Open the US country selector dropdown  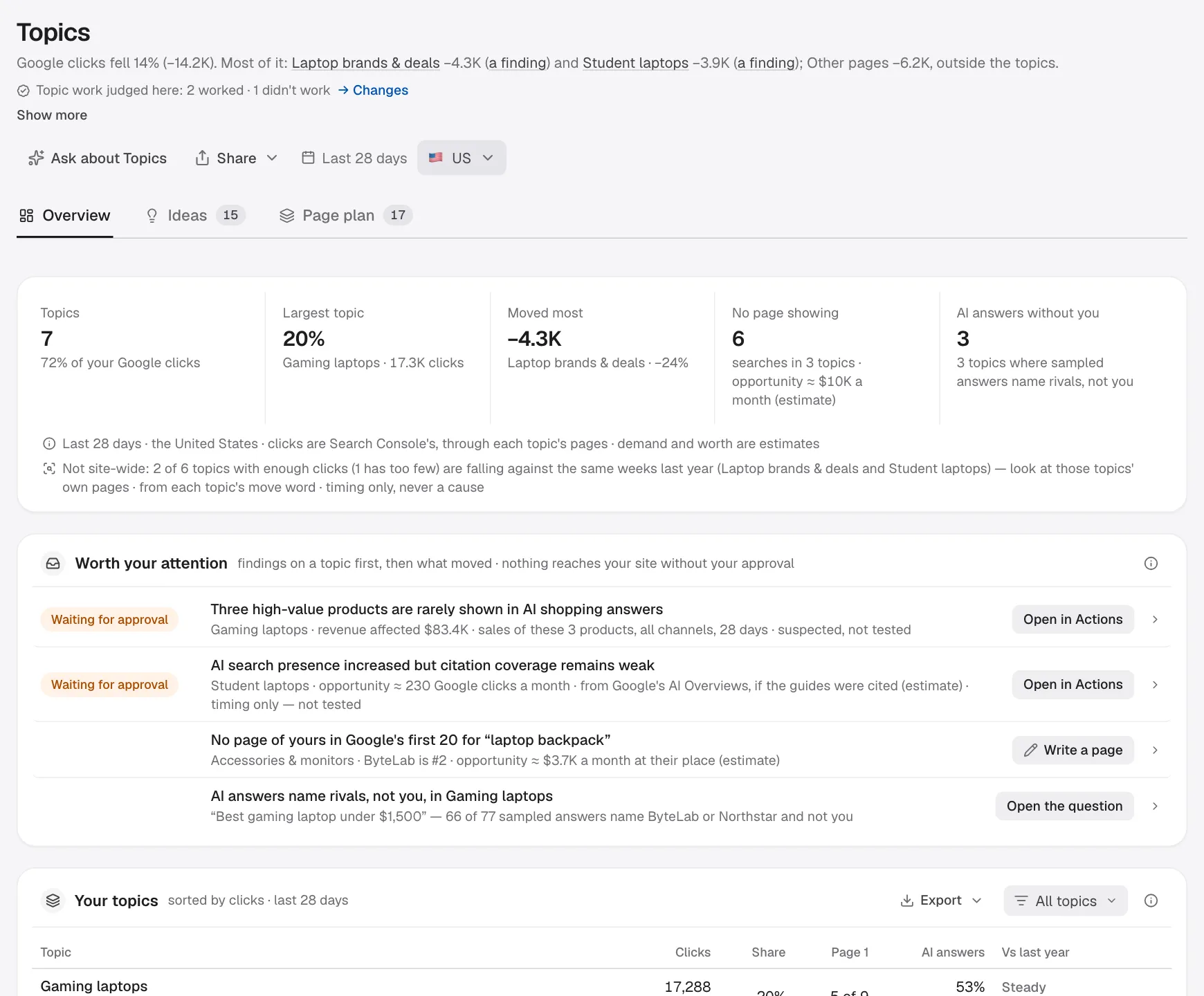pos(462,158)
